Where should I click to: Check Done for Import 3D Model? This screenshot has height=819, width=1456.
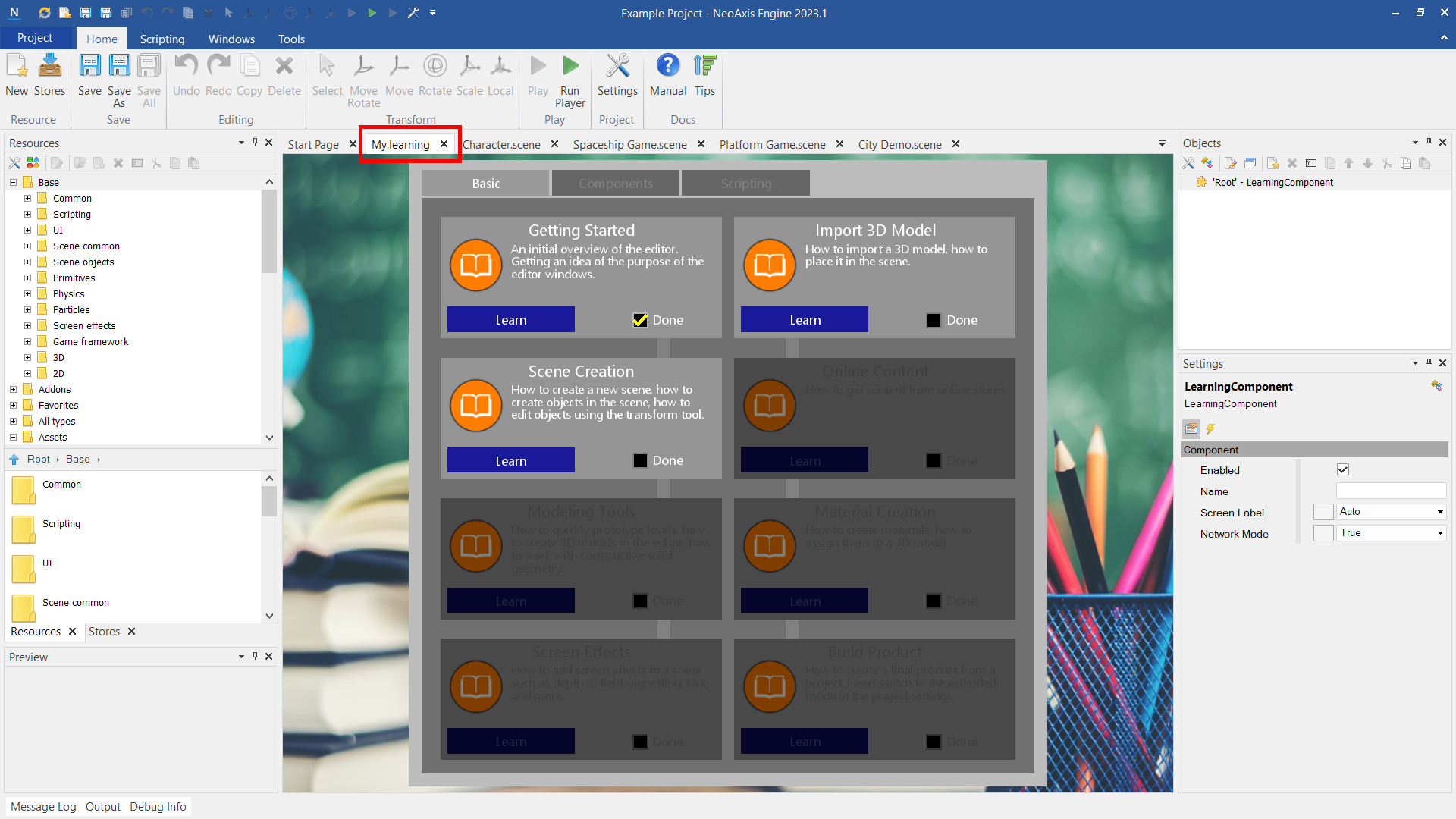coord(934,320)
